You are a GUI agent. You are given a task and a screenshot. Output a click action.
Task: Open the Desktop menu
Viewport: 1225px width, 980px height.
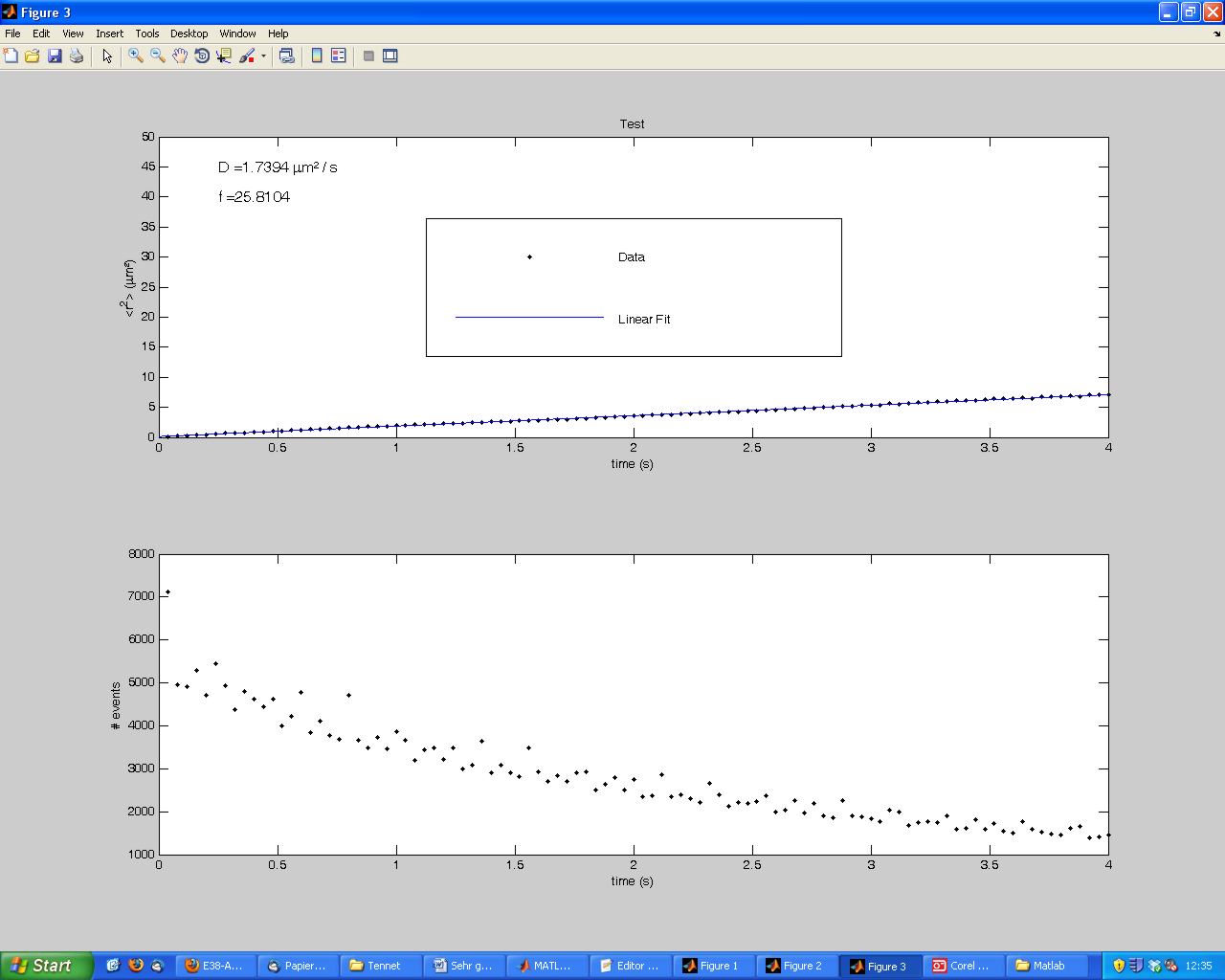click(189, 33)
